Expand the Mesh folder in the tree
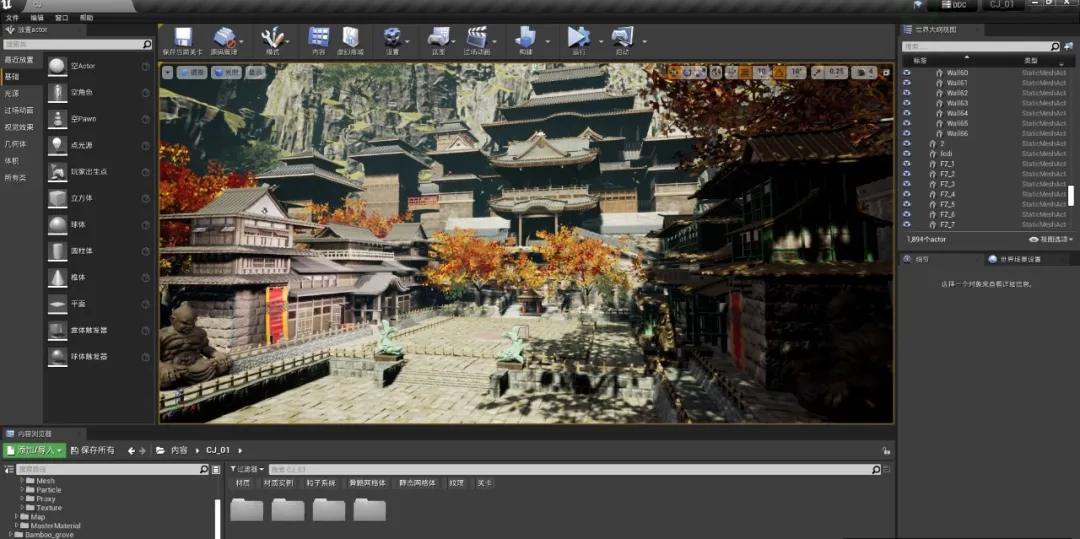The width and height of the screenshot is (1080, 539). (x=21, y=481)
